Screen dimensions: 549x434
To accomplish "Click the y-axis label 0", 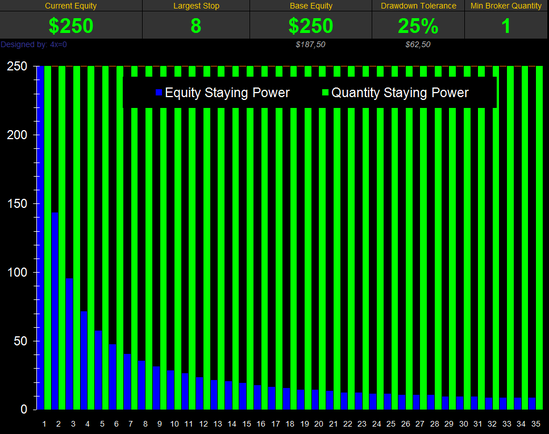I will [x=23, y=410].
